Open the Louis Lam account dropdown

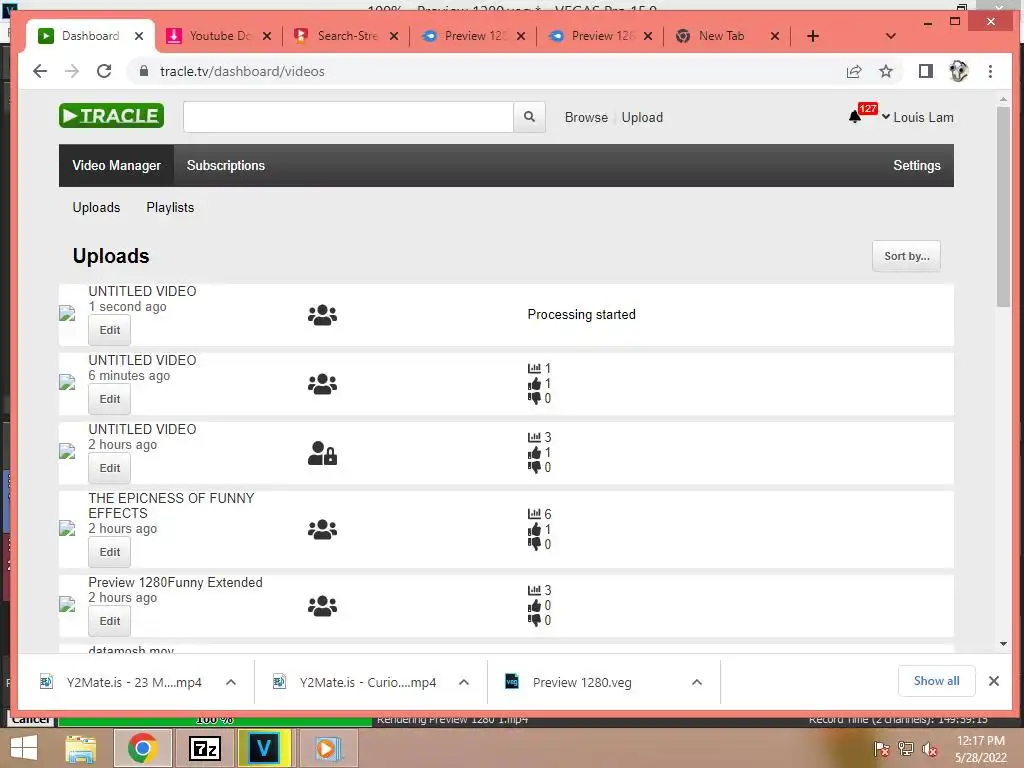pos(918,118)
